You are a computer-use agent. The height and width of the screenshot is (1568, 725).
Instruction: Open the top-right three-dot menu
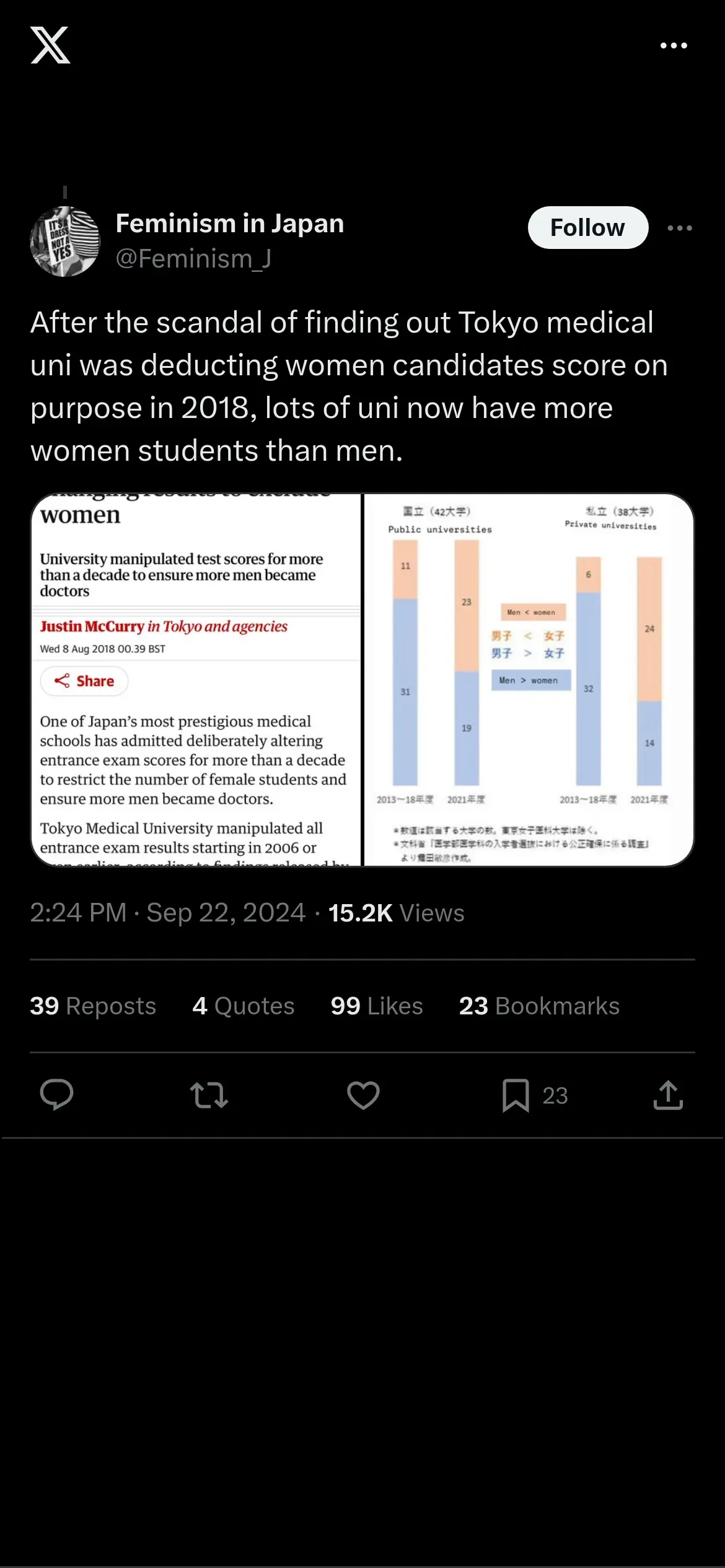pos(674,46)
